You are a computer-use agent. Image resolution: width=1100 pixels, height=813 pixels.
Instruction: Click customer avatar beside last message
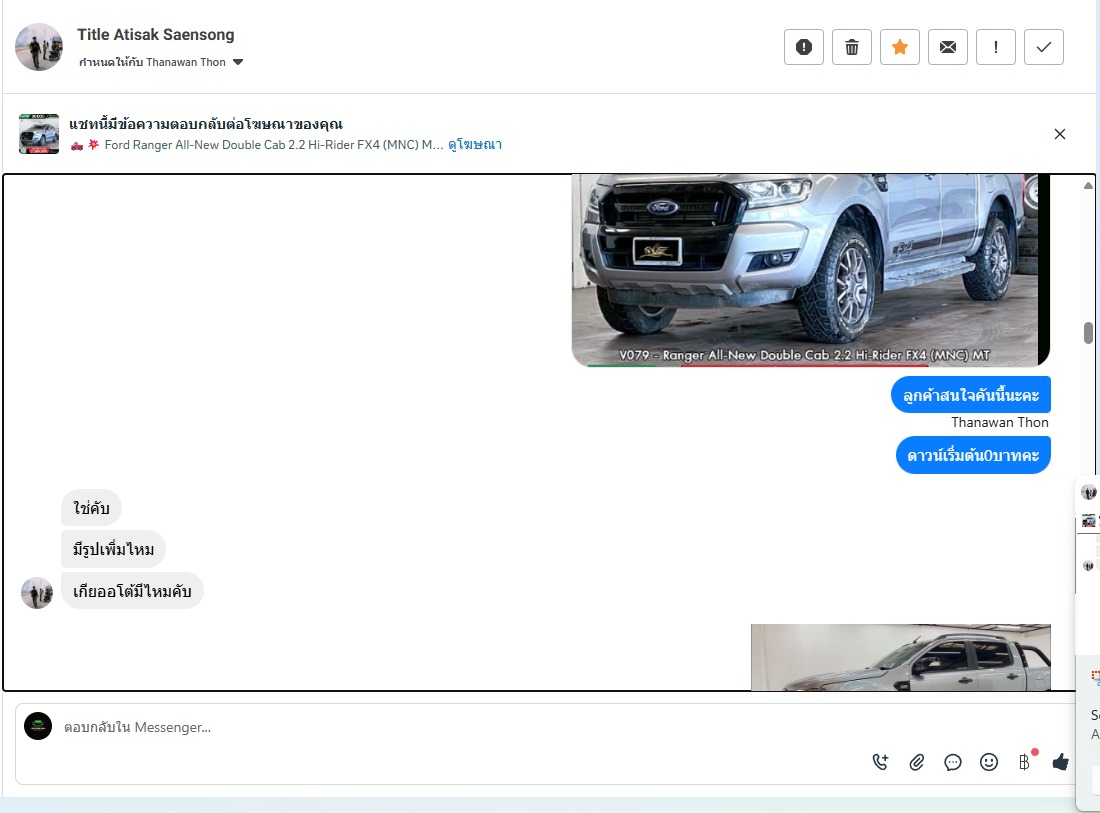(37, 593)
